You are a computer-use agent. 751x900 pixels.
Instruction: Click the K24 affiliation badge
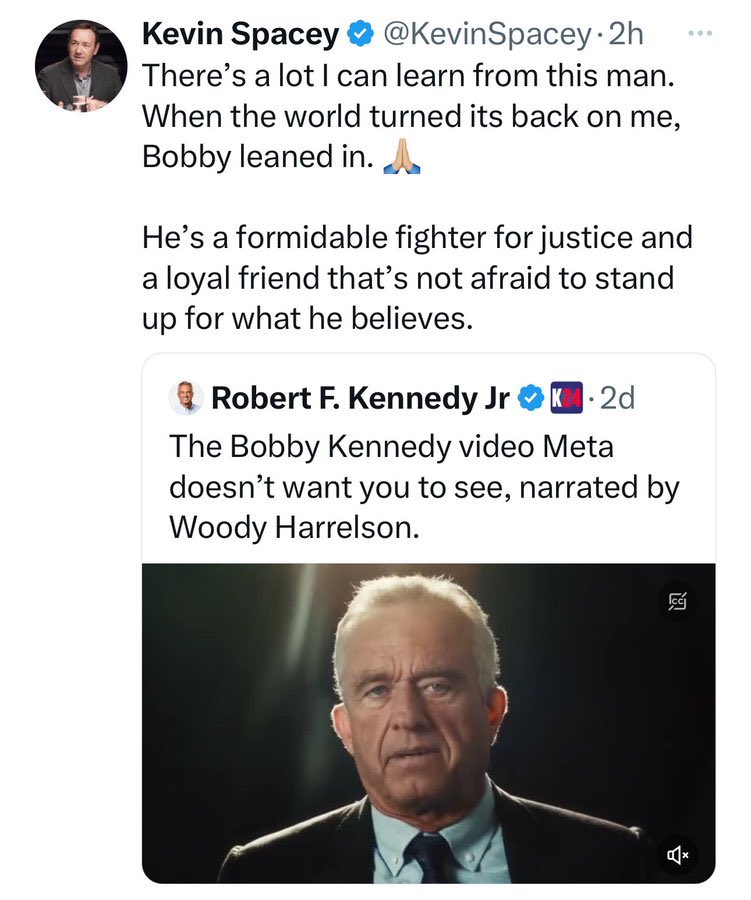click(x=567, y=399)
